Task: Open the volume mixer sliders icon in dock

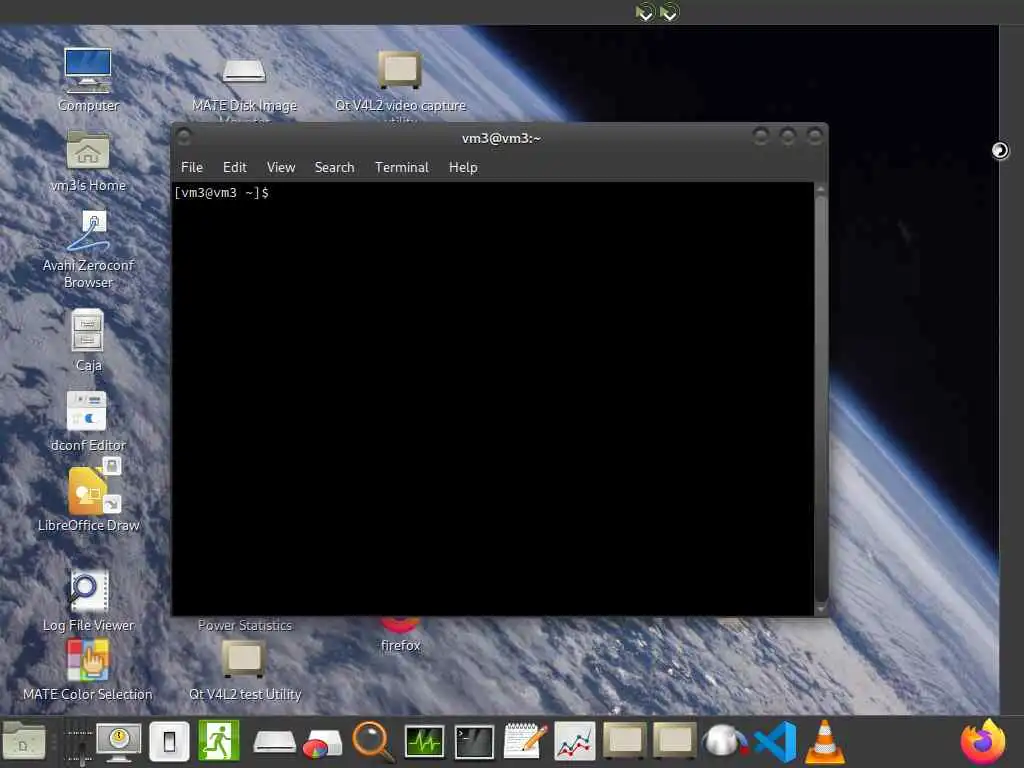Action: pyautogui.click(x=80, y=743)
